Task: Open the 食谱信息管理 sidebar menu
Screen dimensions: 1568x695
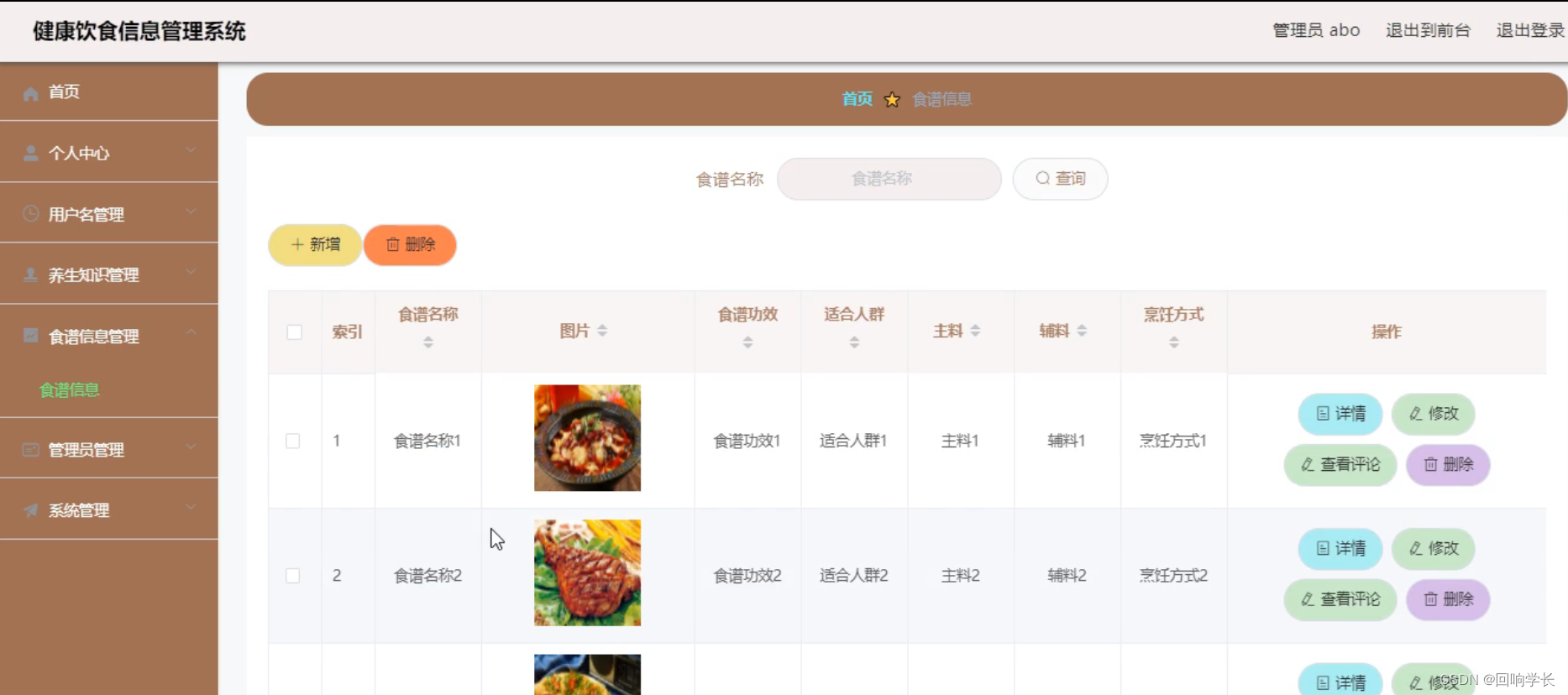Action: tap(109, 336)
